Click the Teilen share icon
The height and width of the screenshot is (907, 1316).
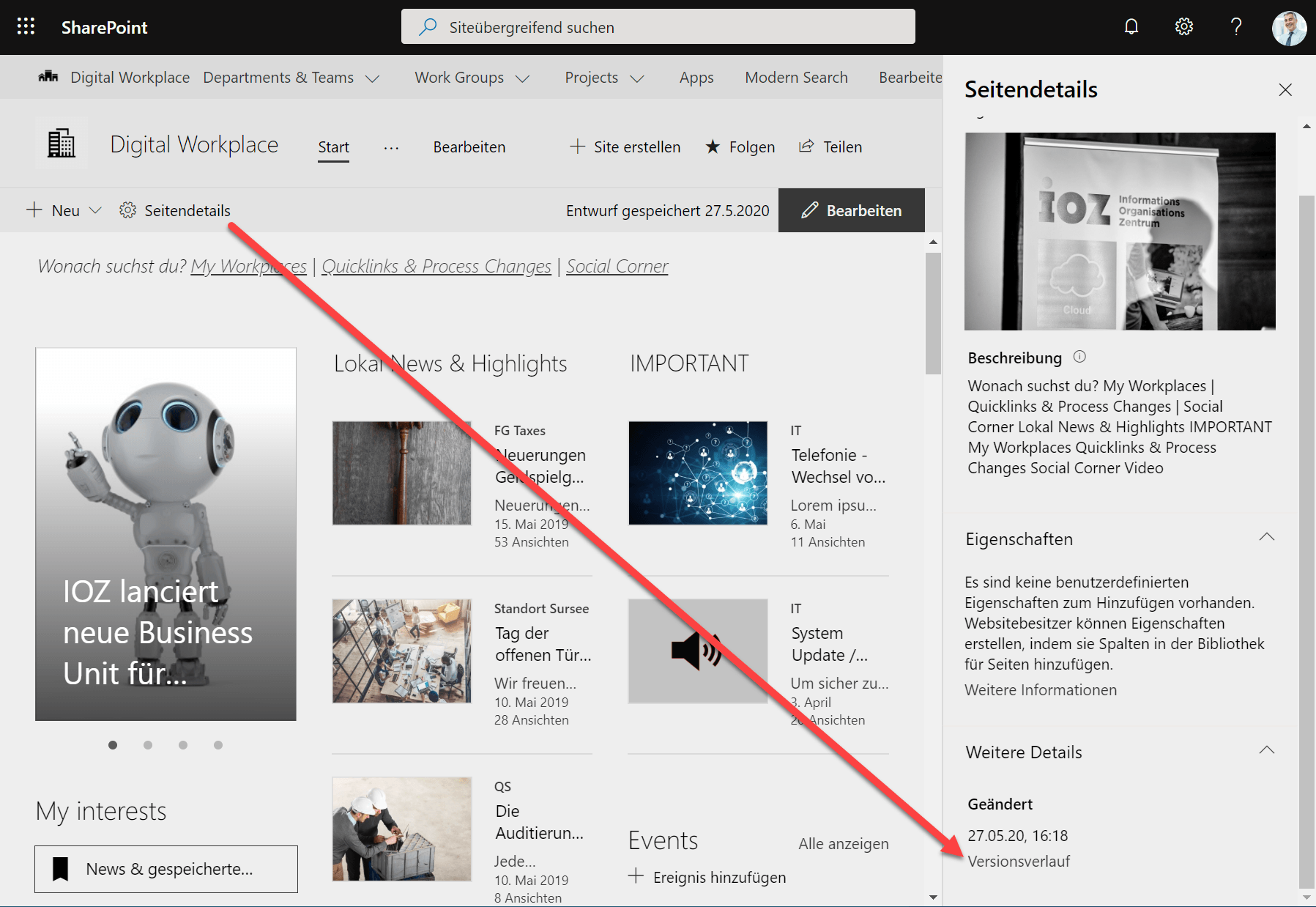(x=806, y=146)
